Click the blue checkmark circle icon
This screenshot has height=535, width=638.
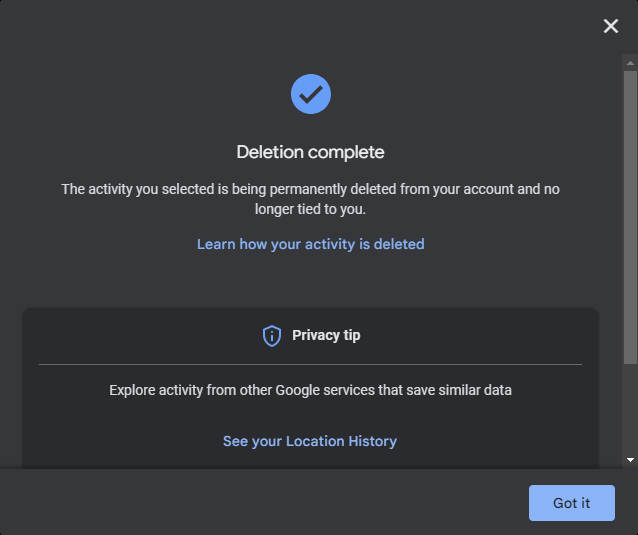311,94
